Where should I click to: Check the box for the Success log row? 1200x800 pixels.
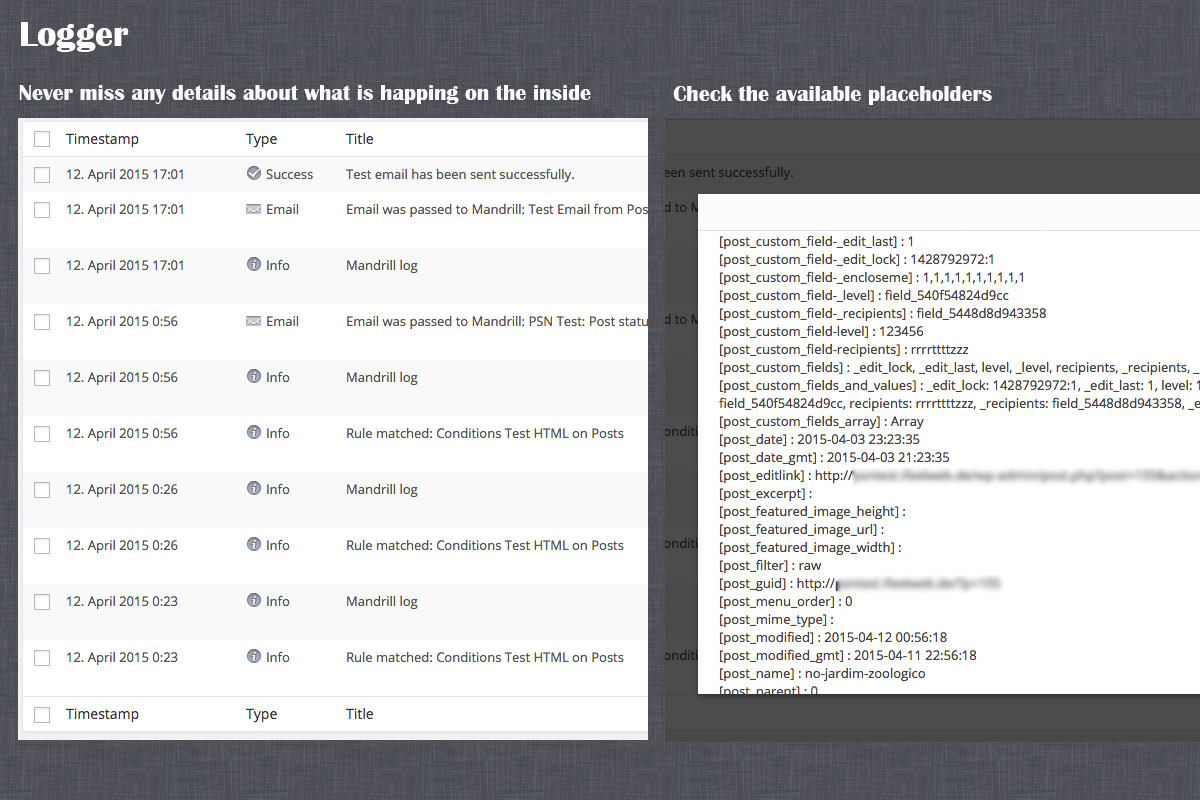(42, 175)
